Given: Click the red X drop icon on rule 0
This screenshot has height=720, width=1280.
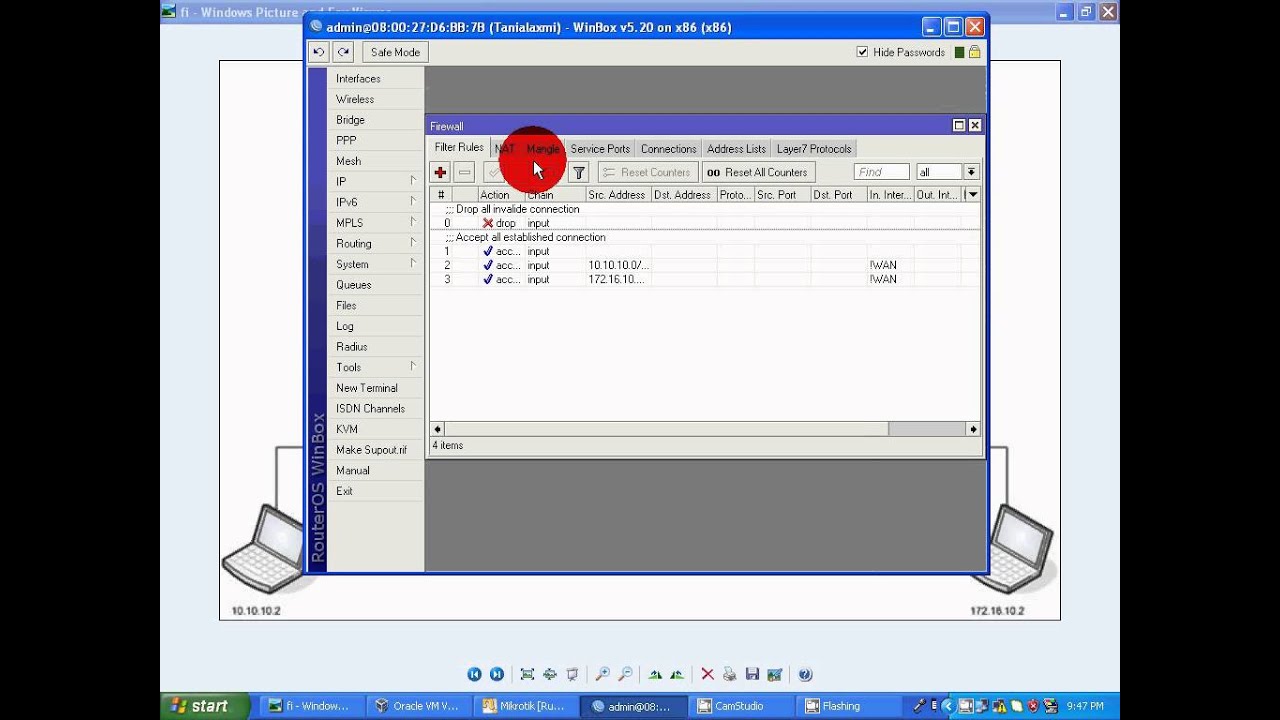Looking at the screenshot, I should click(x=488, y=223).
